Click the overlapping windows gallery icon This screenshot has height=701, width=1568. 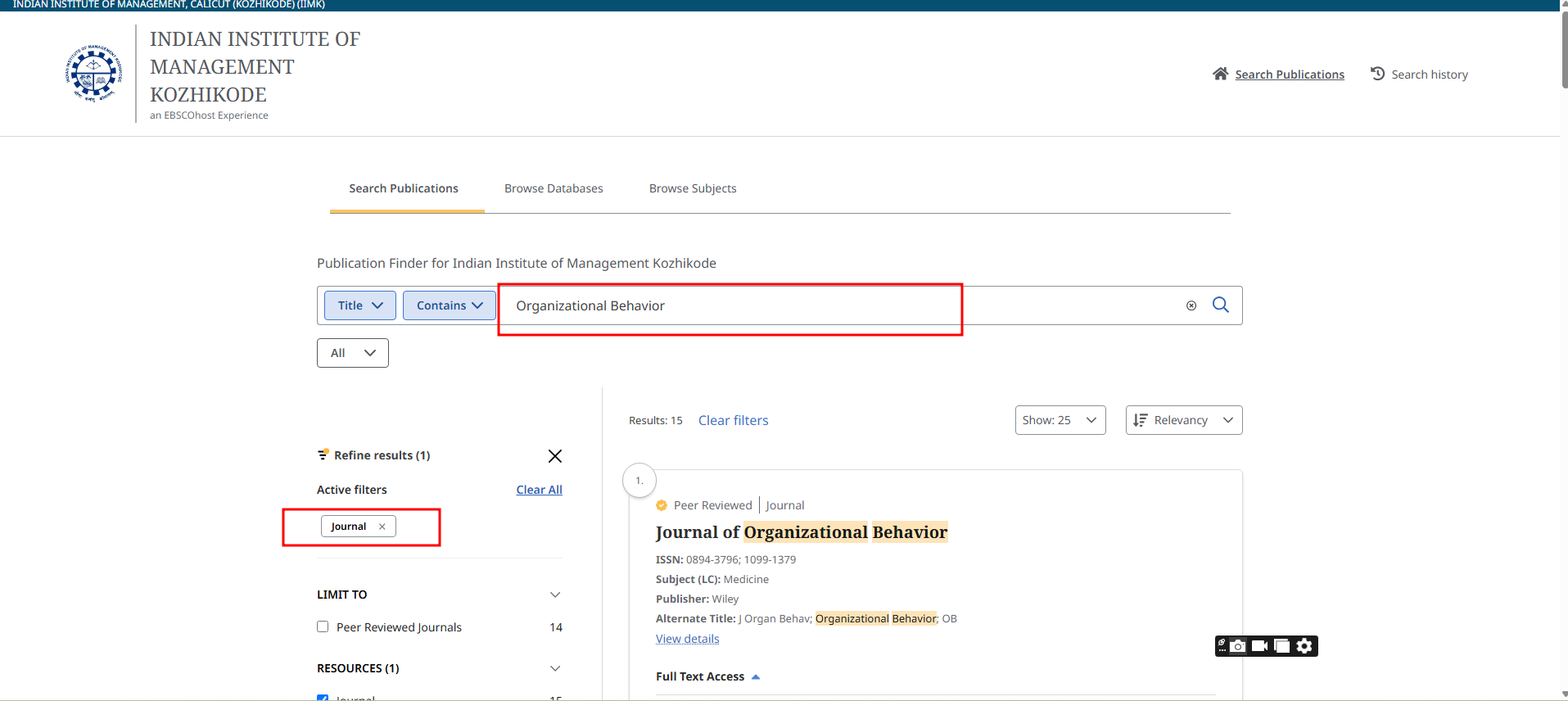tap(1282, 646)
